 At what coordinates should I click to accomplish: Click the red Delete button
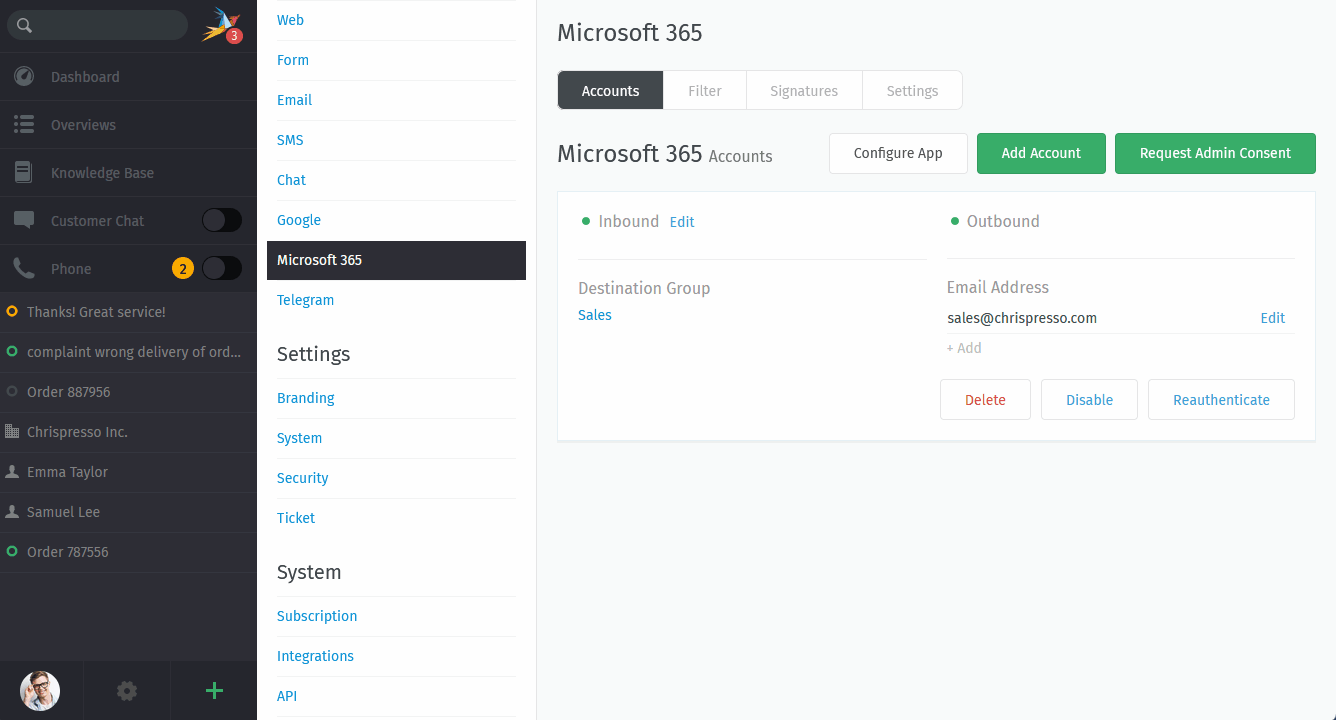[x=985, y=399]
